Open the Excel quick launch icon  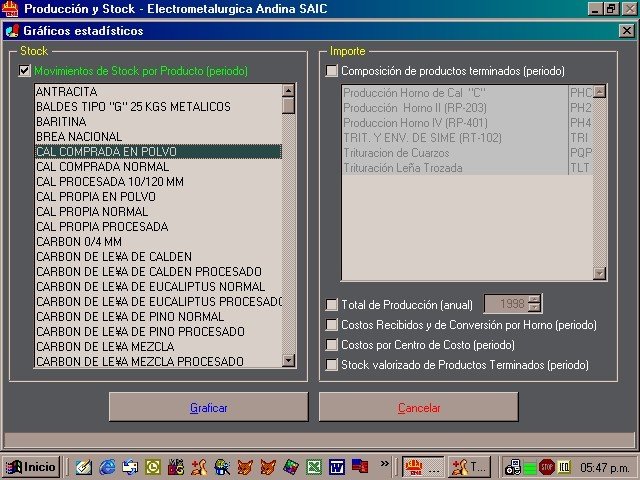click(314, 467)
